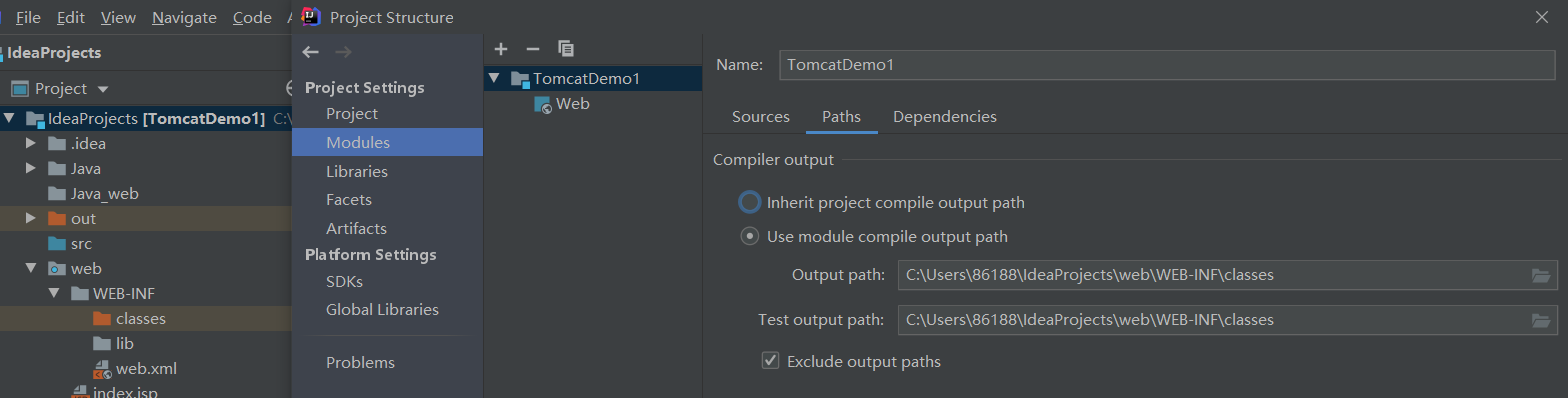This screenshot has height=398, width=1568.
Task: Open Artifacts in Project Settings
Action: [356, 229]
